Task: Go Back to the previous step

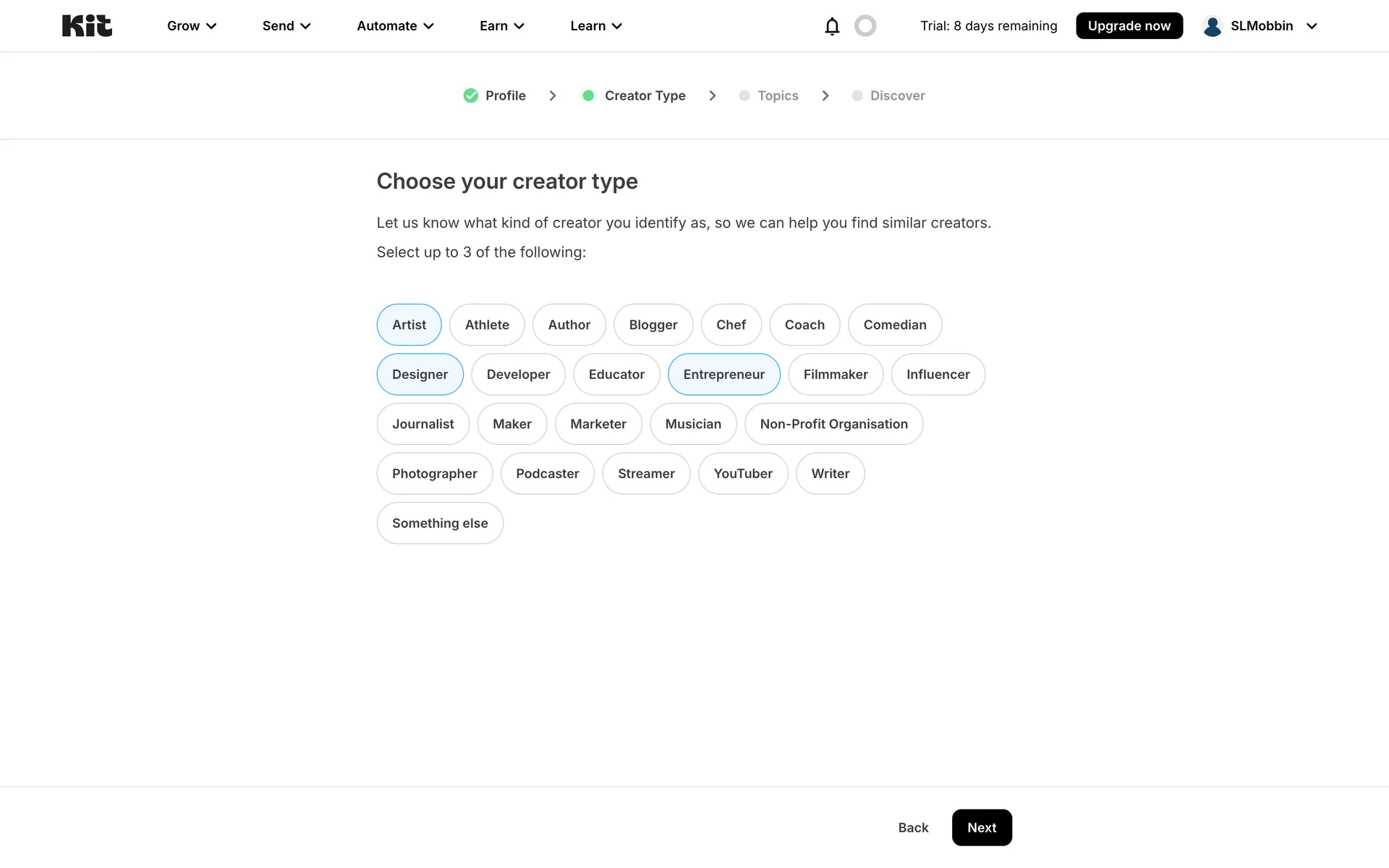Action: (913, 827)
